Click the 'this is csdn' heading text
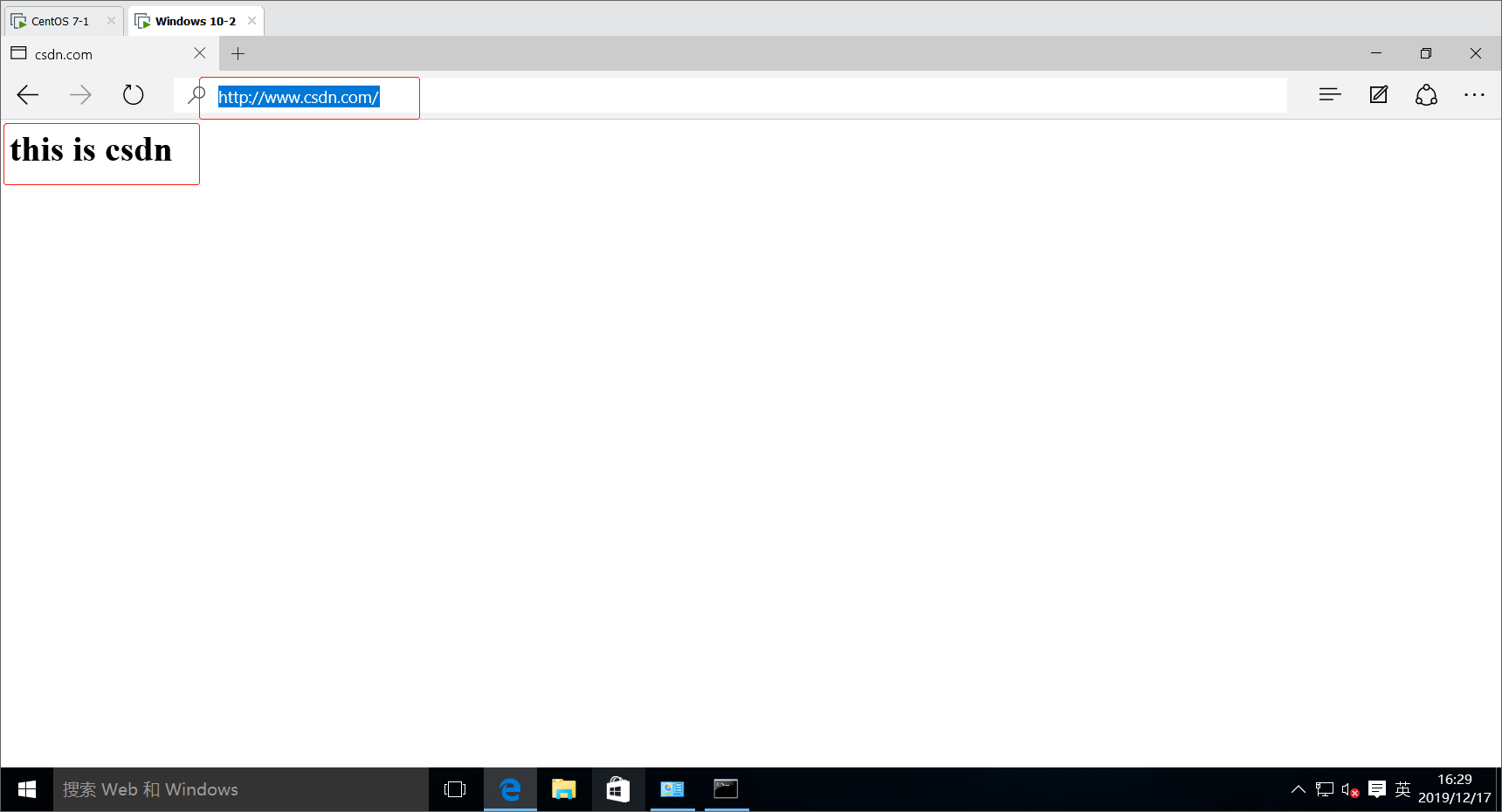Image resolution: width=1502 pixels, height=812 pixels. (x=91, y=150)
